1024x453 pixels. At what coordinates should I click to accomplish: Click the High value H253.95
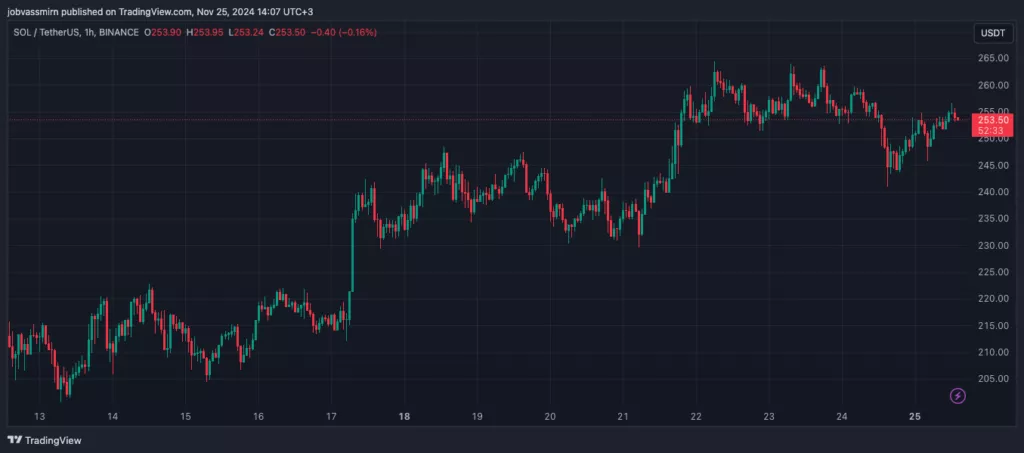click(206, 32)
